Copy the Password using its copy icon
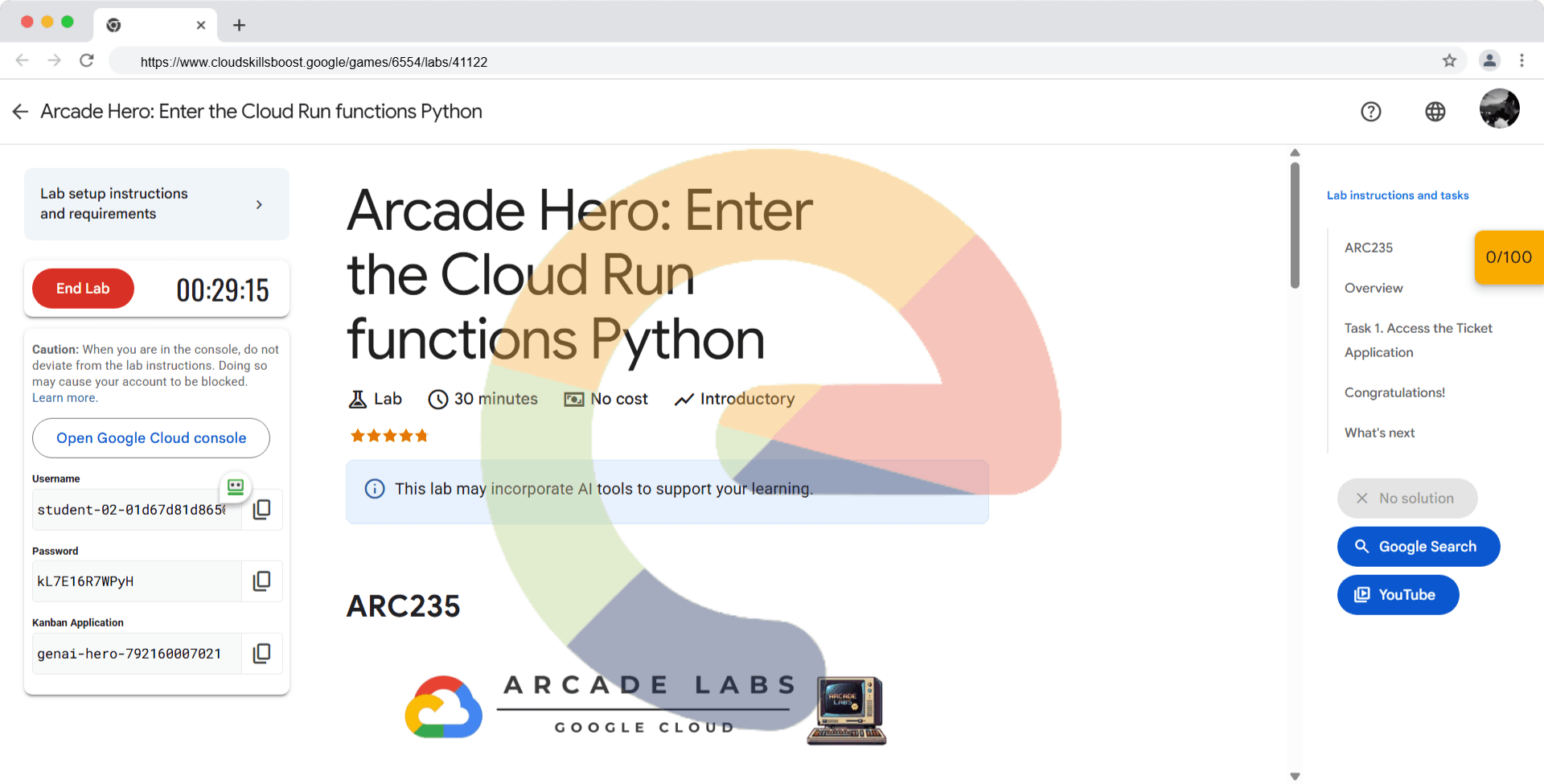 coord(261,581)
